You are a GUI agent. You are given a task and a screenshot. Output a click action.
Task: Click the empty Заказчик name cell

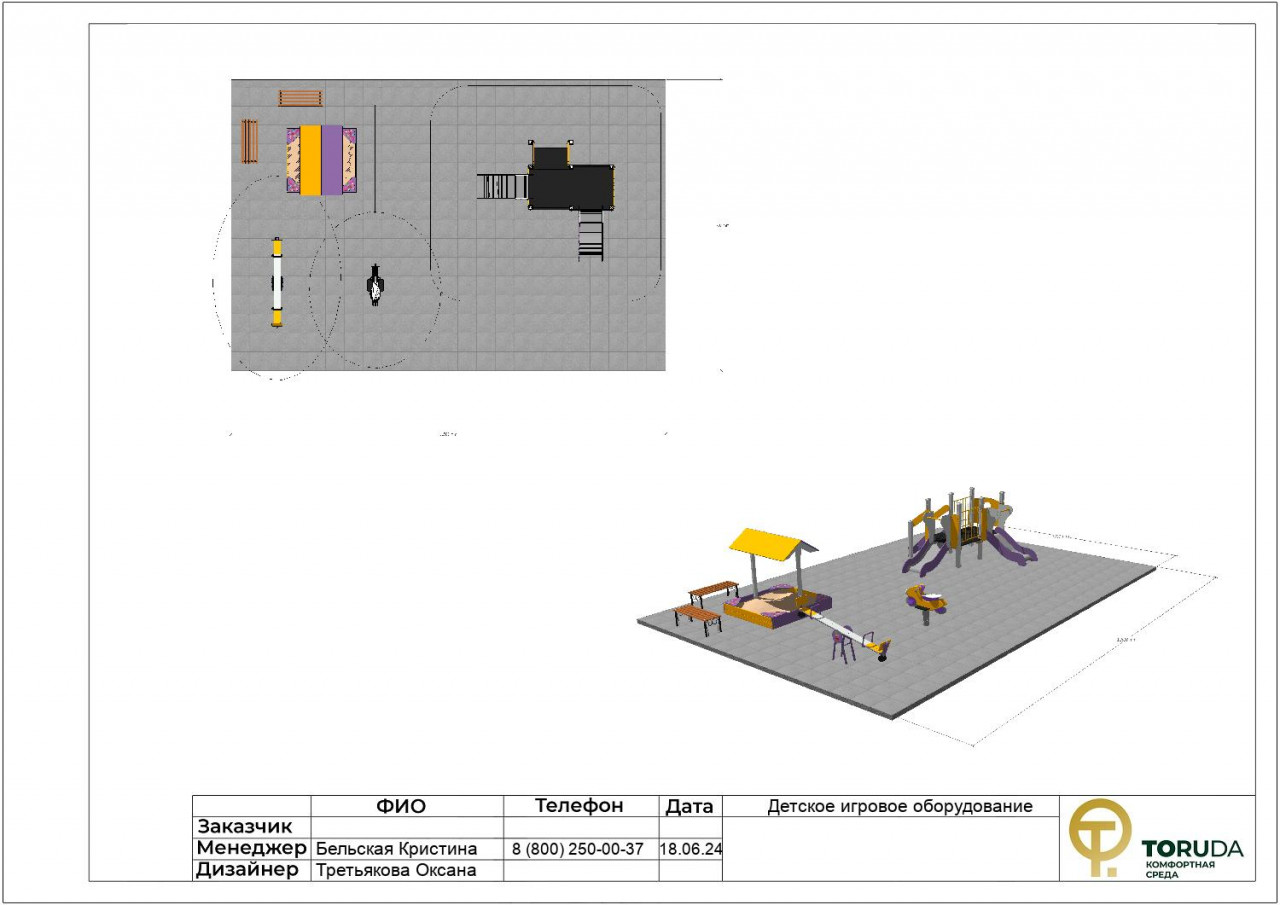point(407,827)
